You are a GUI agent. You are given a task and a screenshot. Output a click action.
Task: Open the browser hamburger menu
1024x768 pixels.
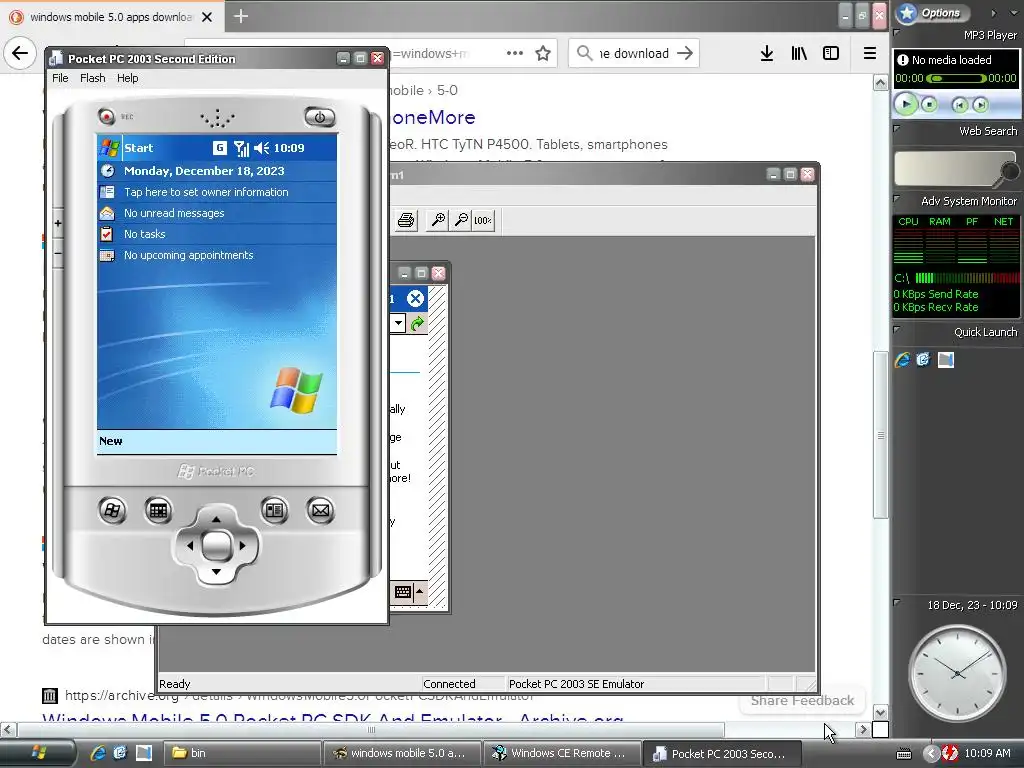(x=870, y=53)
